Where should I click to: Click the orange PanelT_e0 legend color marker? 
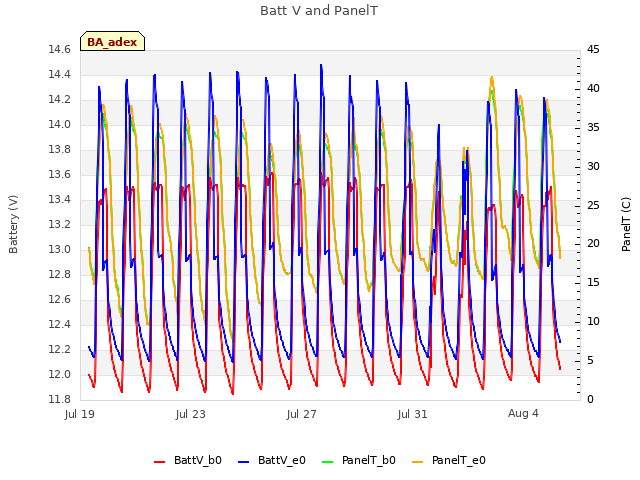pyautogui.click(x=417, y=462)
